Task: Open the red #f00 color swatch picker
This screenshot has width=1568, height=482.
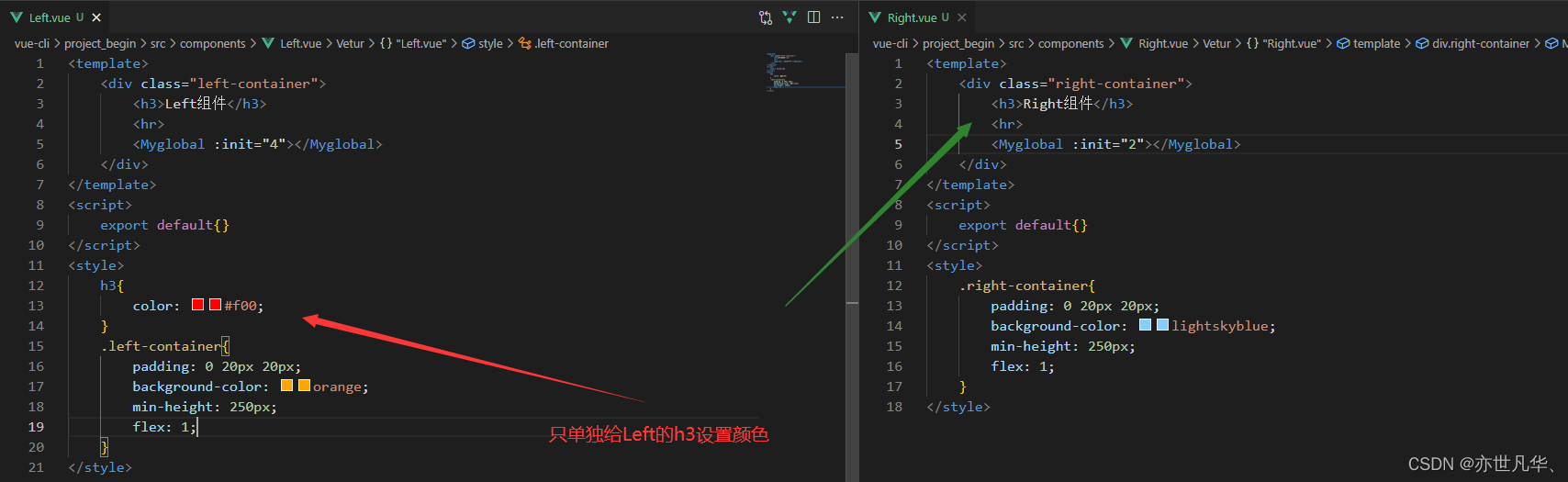Action: click(198, 305)
